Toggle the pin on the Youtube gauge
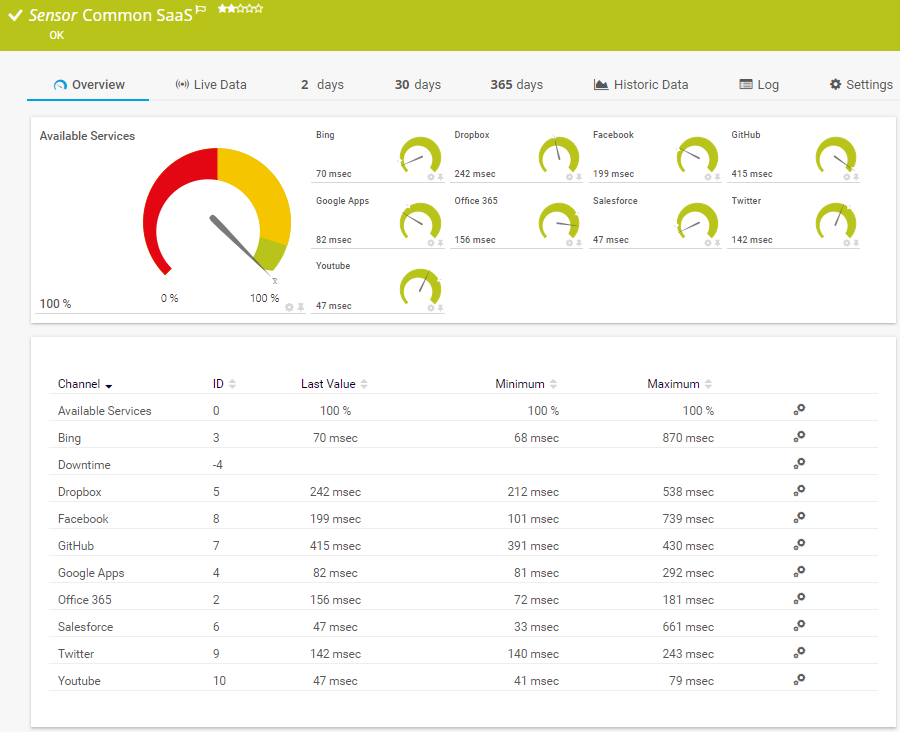The width and height of the screenshot is (900, 732). click(x=441, y=308)
